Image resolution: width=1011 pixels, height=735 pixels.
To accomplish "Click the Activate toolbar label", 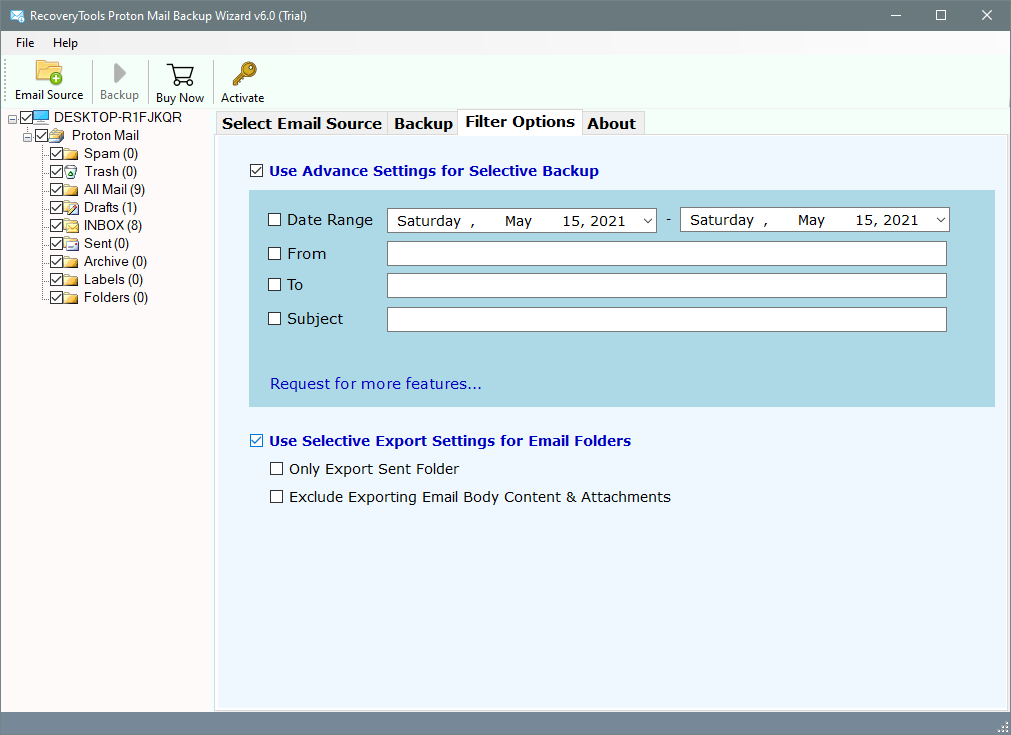I will click(242, 98).
